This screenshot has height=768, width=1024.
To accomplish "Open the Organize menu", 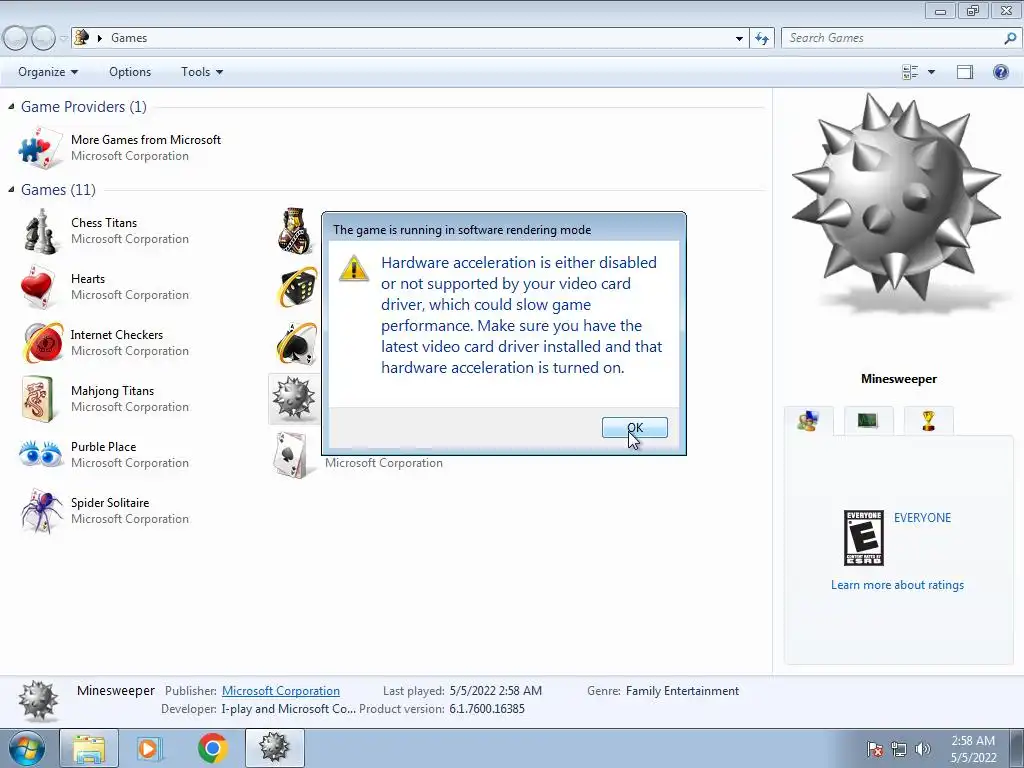I will coord(48,72).
